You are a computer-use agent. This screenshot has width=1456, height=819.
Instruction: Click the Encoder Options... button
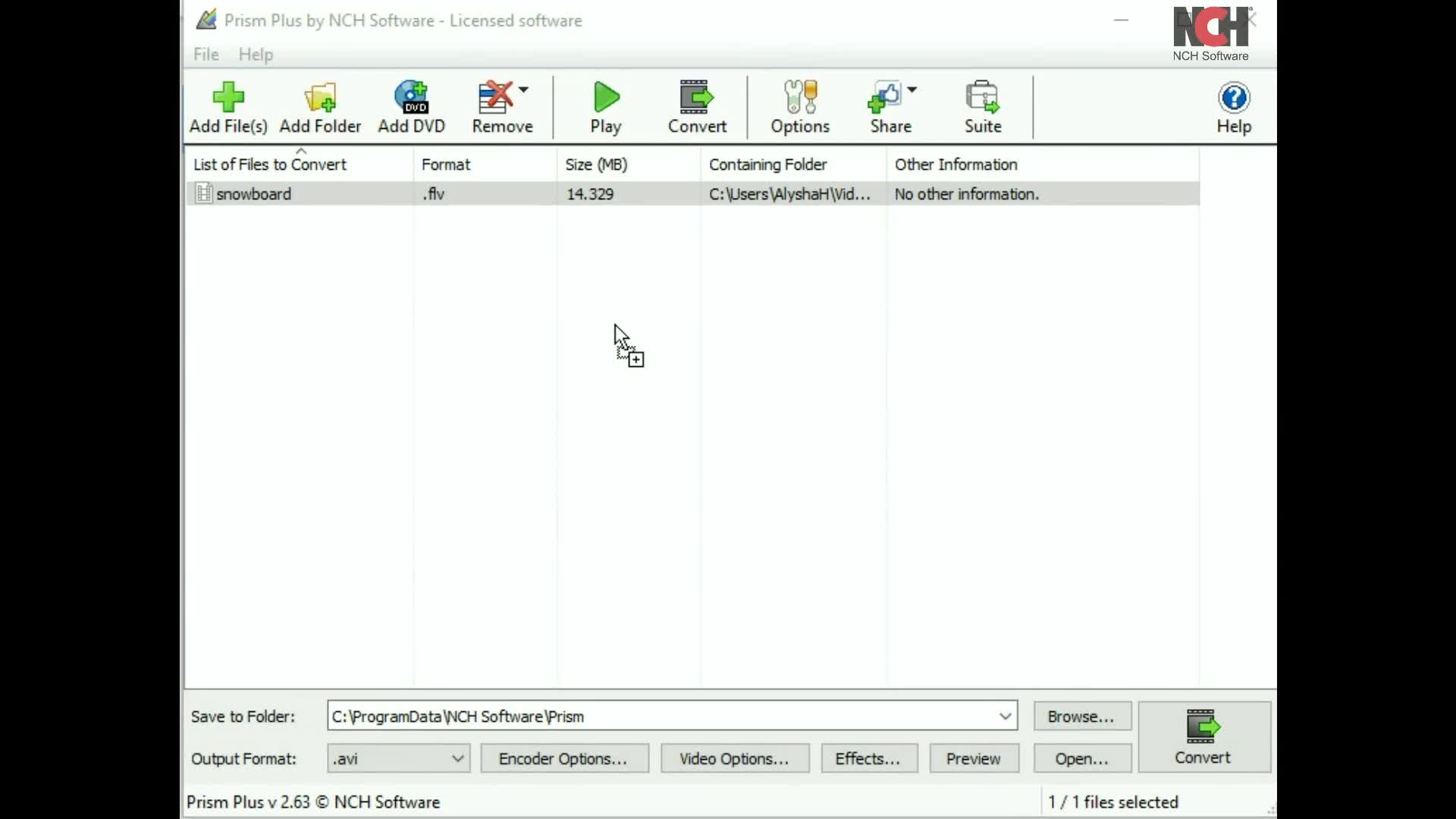pos(563,758)
